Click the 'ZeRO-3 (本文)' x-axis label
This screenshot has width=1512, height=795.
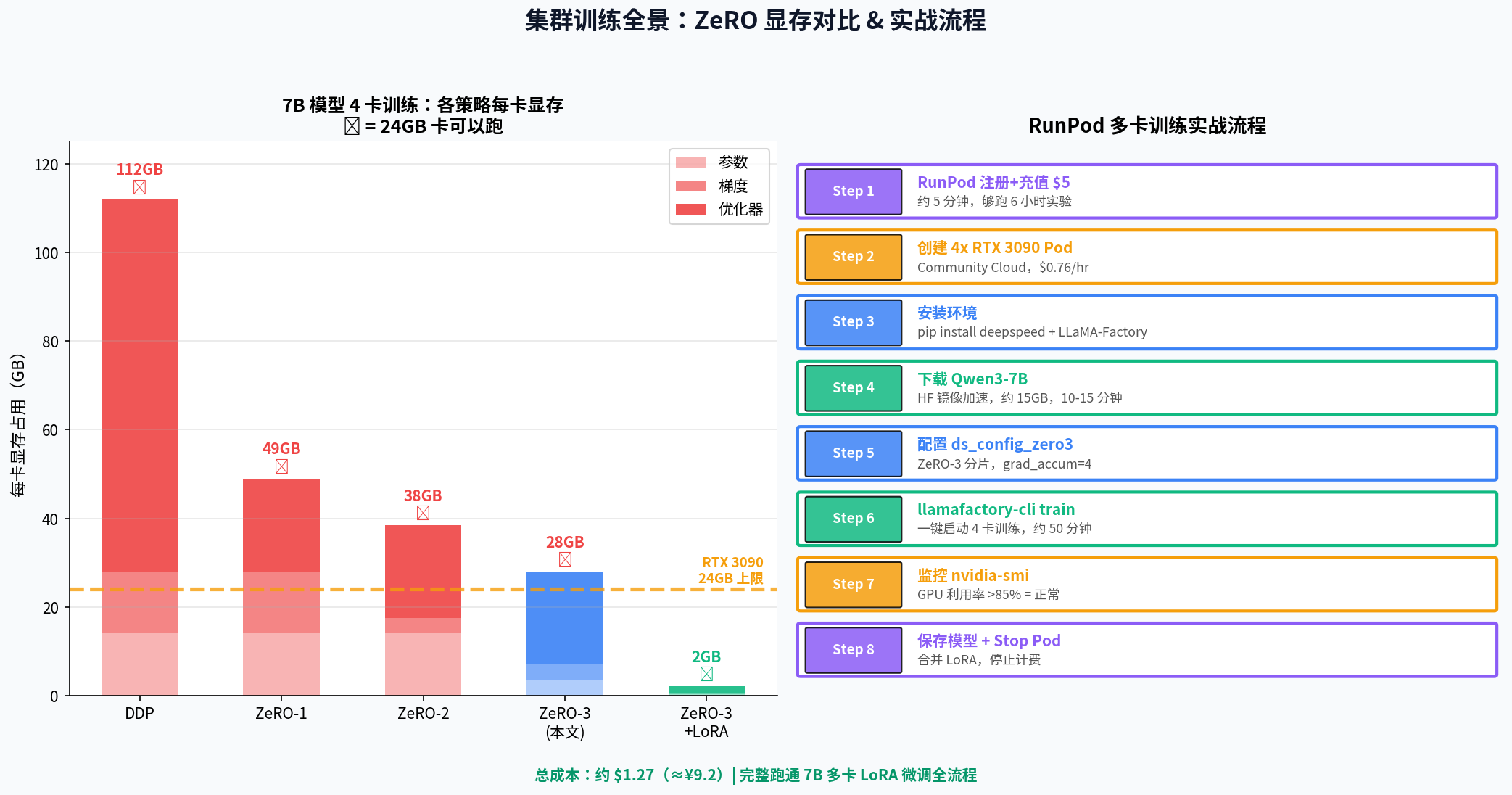pos(565,722)
